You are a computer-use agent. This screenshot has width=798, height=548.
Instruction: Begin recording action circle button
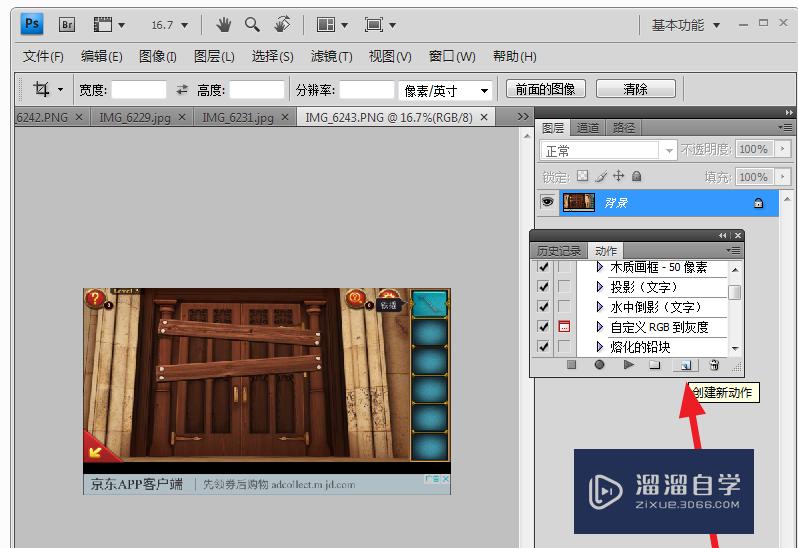tap(600, 364)
